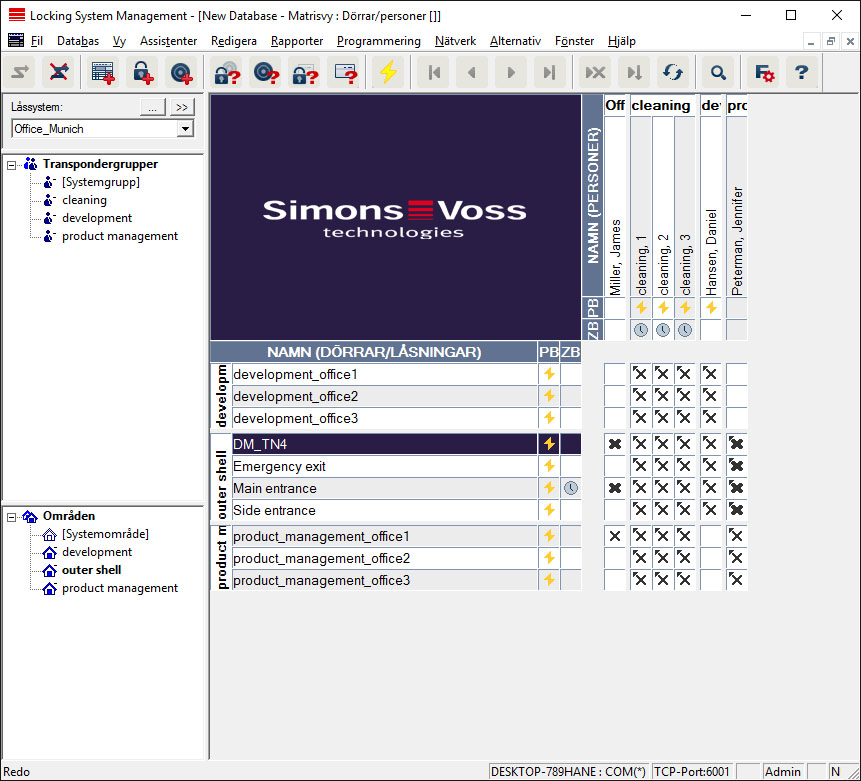The image size is (861, 781).
Task: Click the new locking system toolbar icon
Action: 103,72
